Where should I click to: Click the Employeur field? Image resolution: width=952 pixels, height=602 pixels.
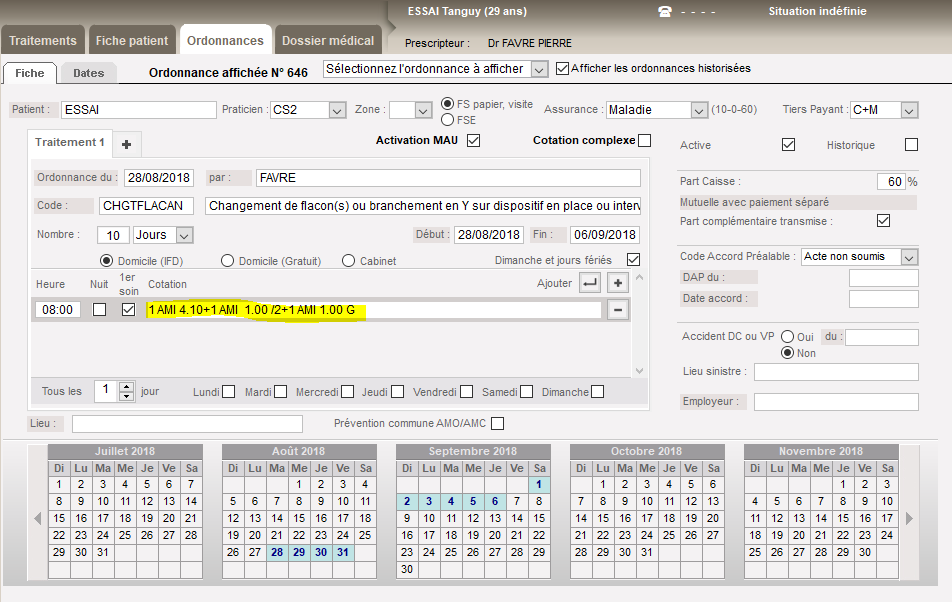(836, 402)
